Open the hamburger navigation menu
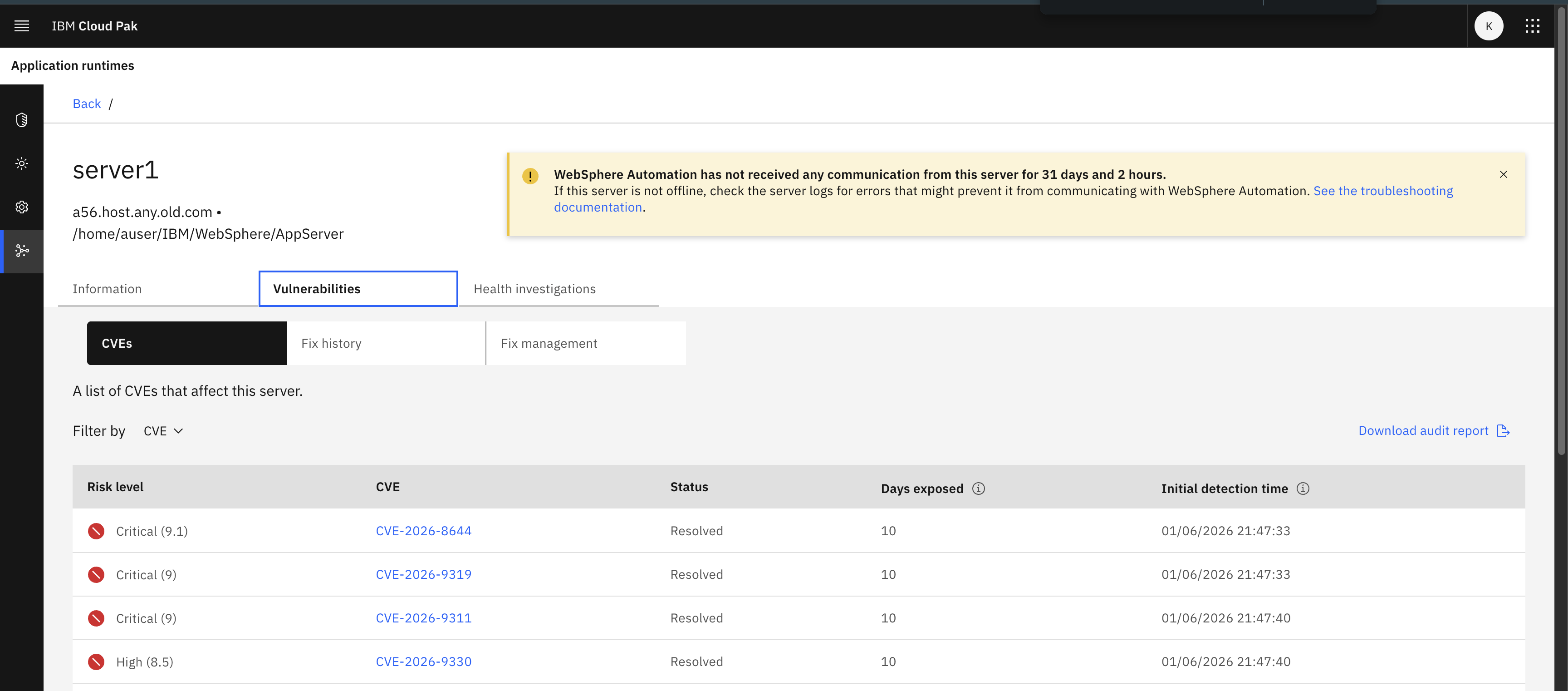 tap(22, 26)
